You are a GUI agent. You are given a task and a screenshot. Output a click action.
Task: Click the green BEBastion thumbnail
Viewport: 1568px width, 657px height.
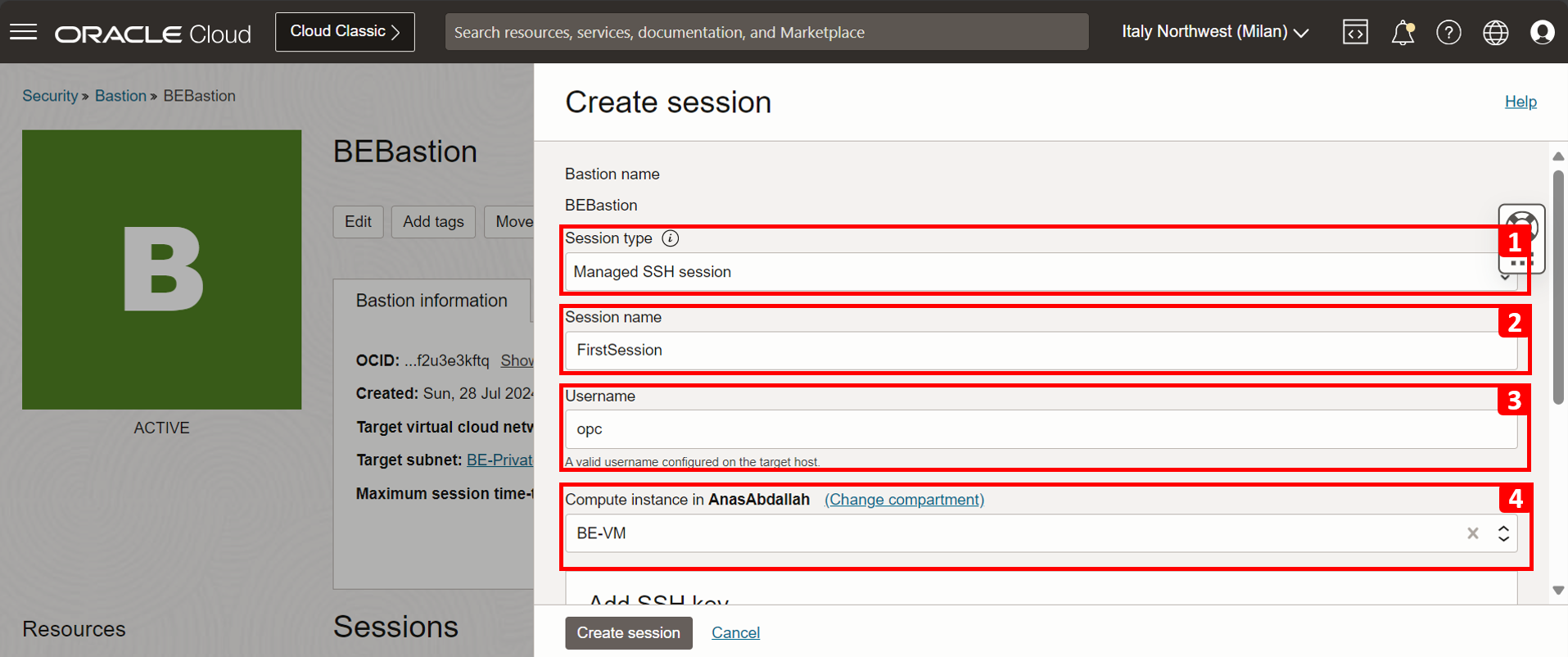(161, 270)
